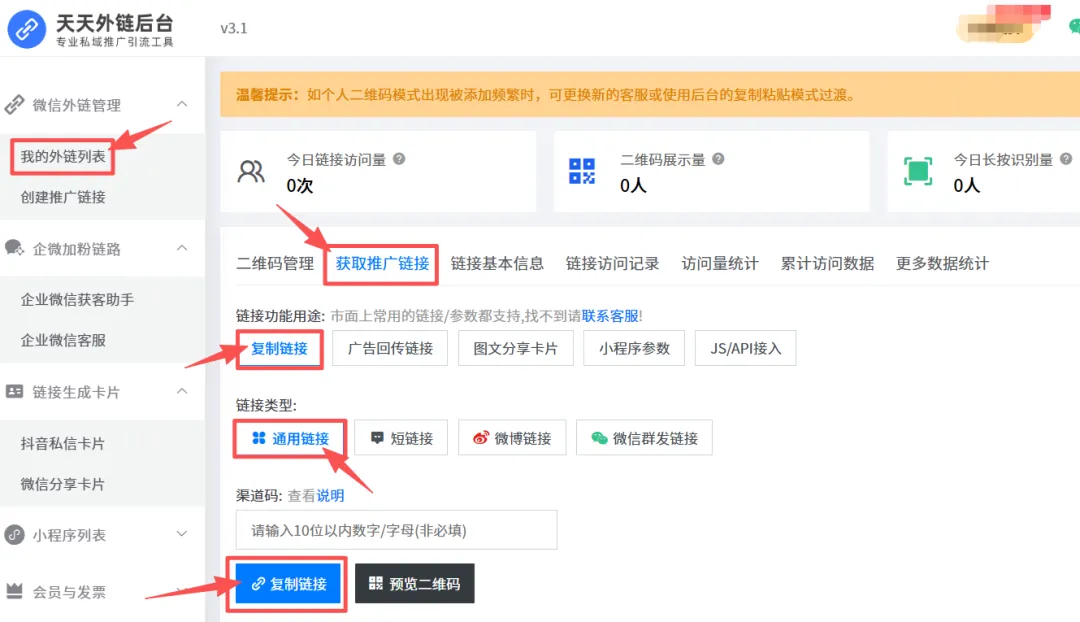
Task: Focus the 渠道码 input field
Action: coord(396,530)
